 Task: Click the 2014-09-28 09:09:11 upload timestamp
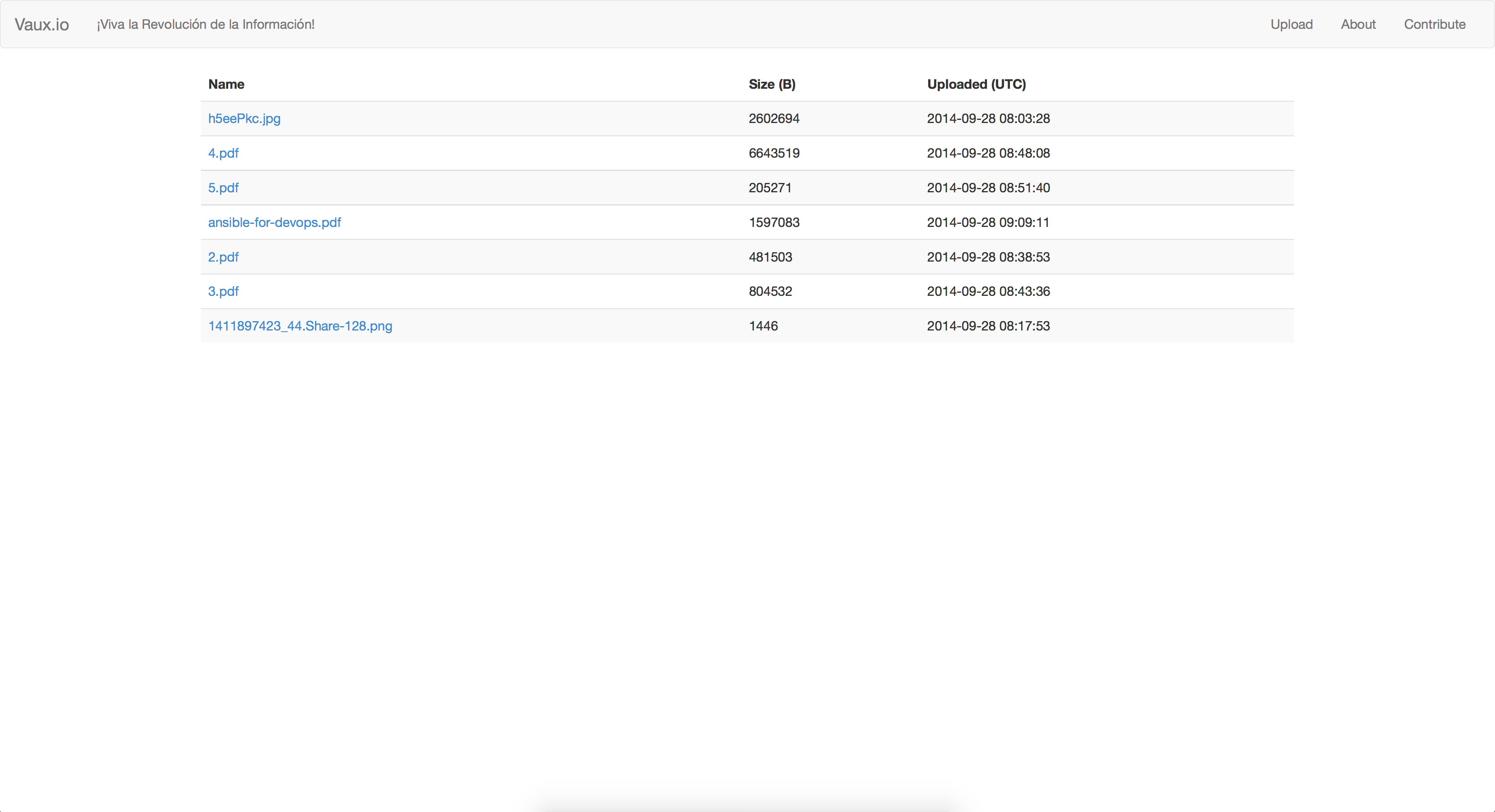(x=988, y=222)
